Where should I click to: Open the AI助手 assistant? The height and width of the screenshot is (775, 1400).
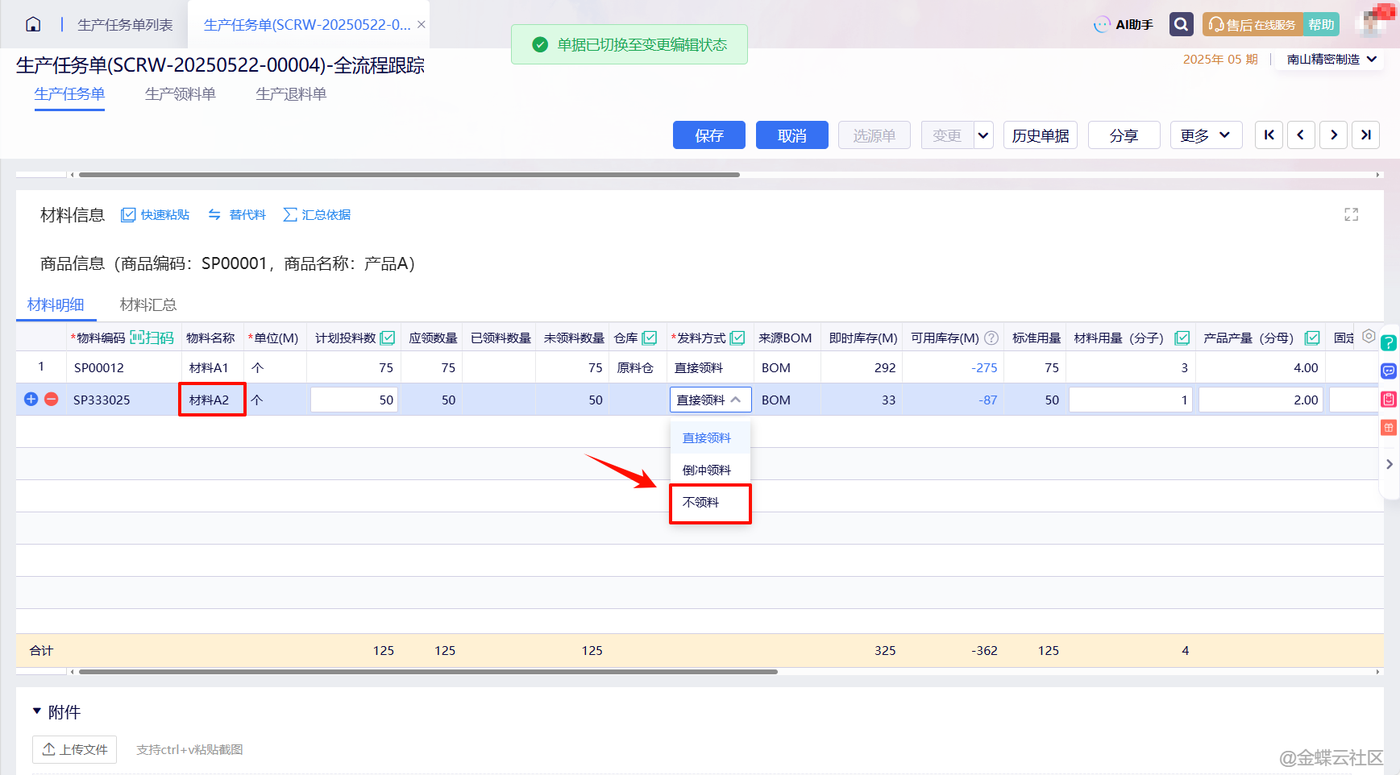pyautogui.click(x=1124, y=24)
